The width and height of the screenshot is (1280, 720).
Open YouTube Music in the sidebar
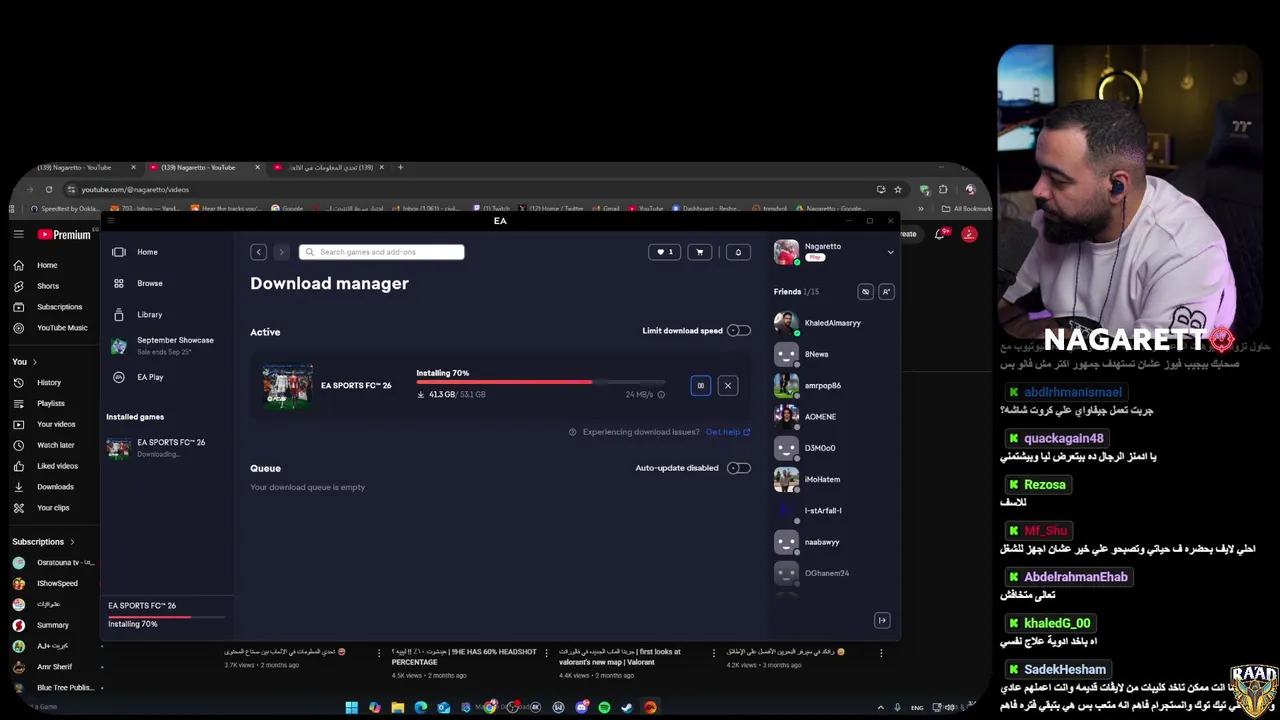[62, 328]
